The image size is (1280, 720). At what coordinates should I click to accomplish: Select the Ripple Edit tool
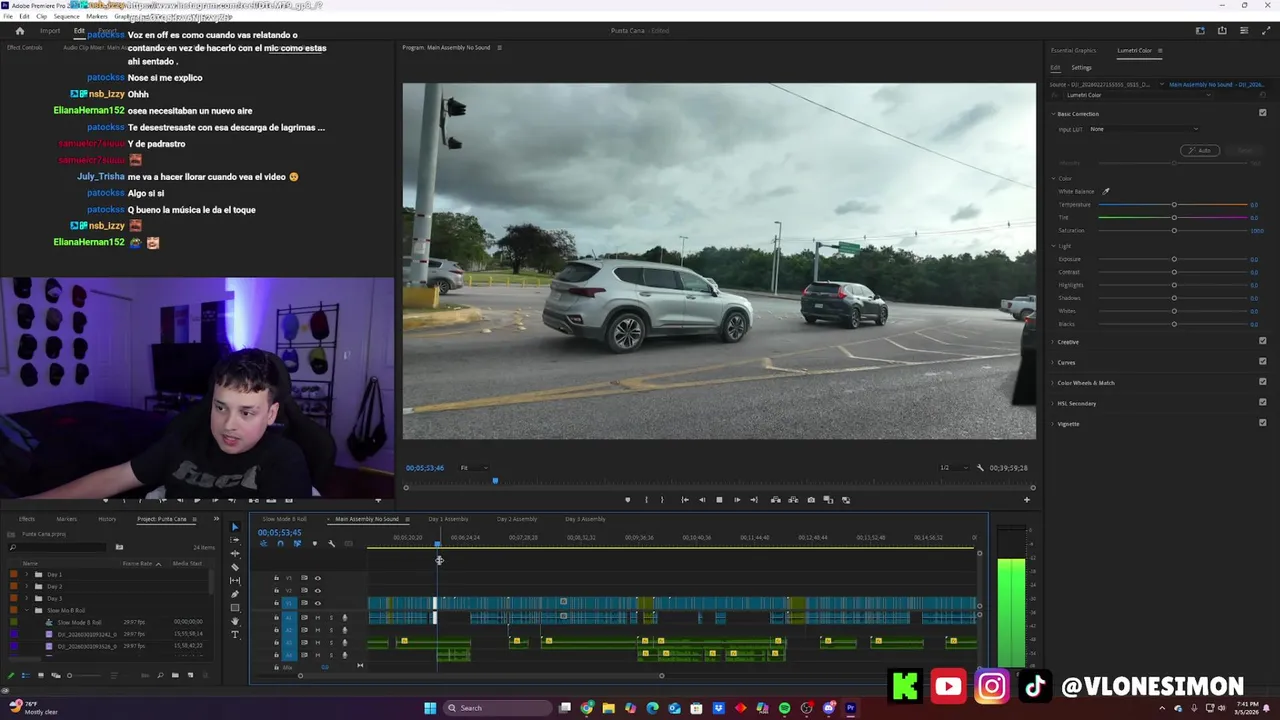click(235, 554)
